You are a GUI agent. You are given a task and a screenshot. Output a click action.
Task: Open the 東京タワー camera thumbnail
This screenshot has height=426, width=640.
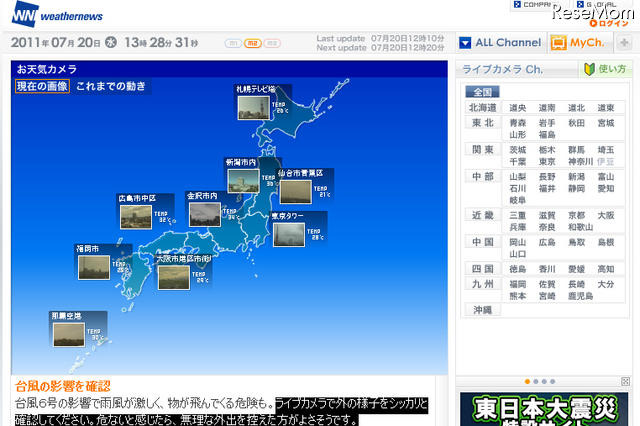click(289, 234)
